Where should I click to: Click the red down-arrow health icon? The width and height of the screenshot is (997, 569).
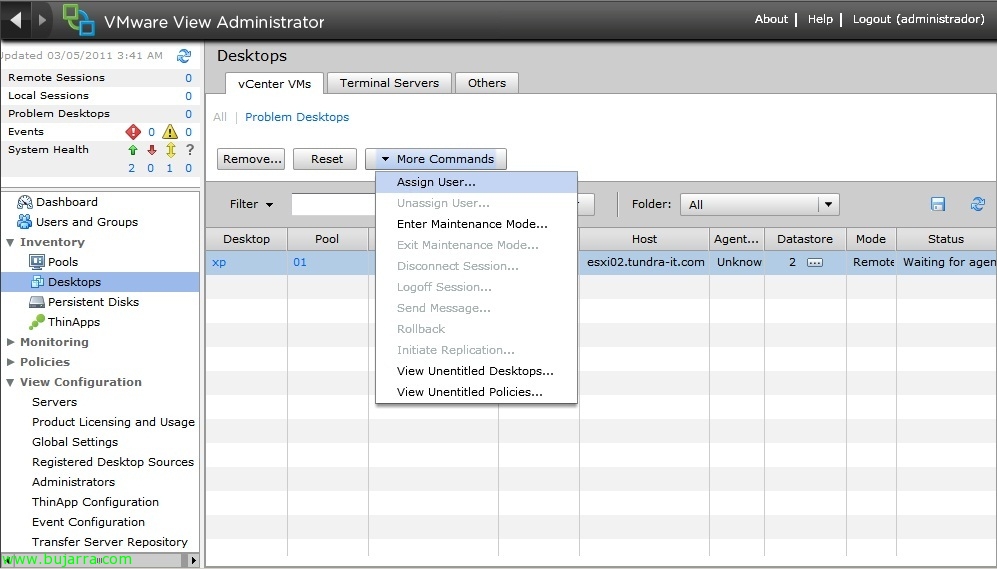151,150
